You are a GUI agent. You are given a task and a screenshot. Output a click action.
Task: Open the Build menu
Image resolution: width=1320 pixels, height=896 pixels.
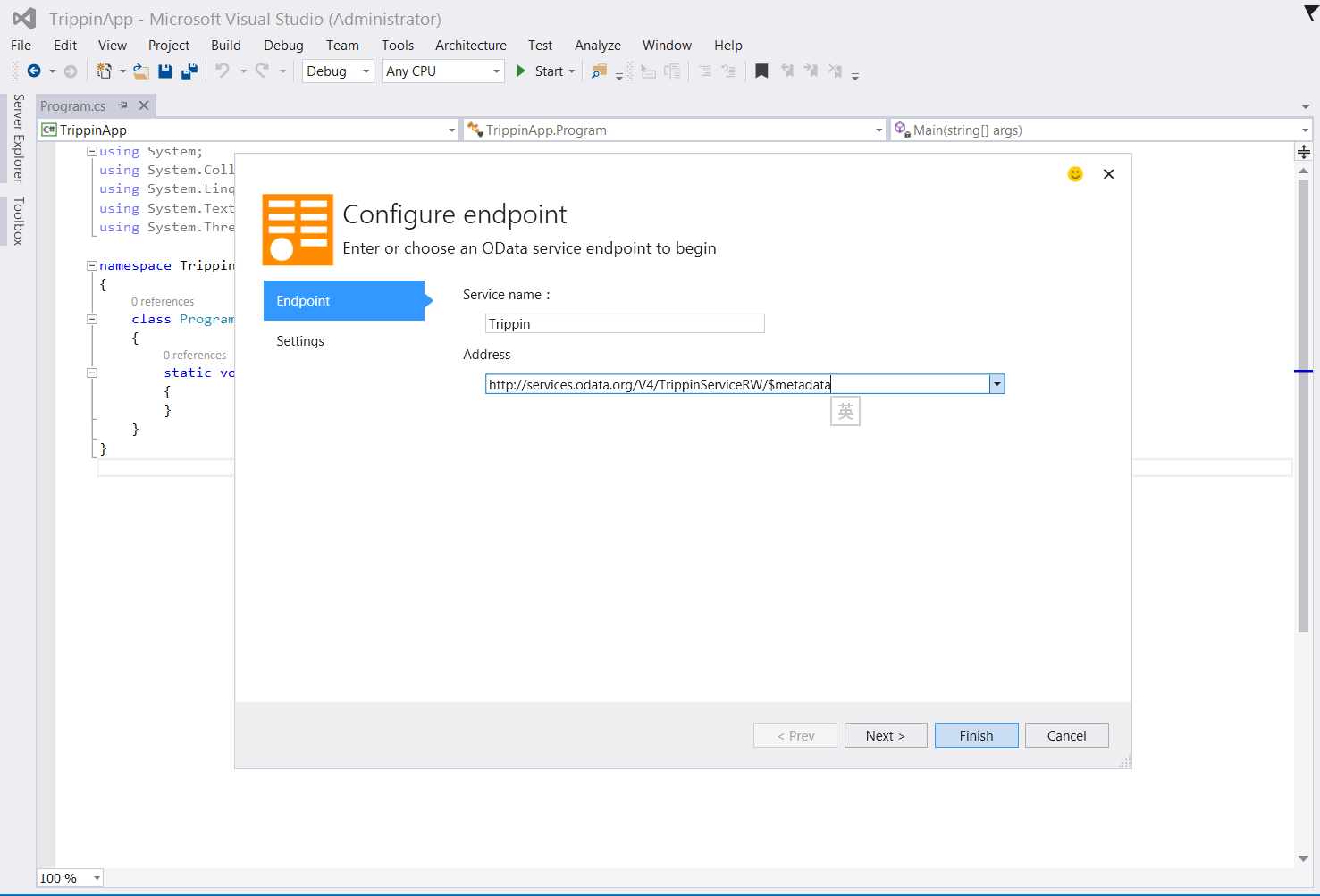(x=226, y=46)
